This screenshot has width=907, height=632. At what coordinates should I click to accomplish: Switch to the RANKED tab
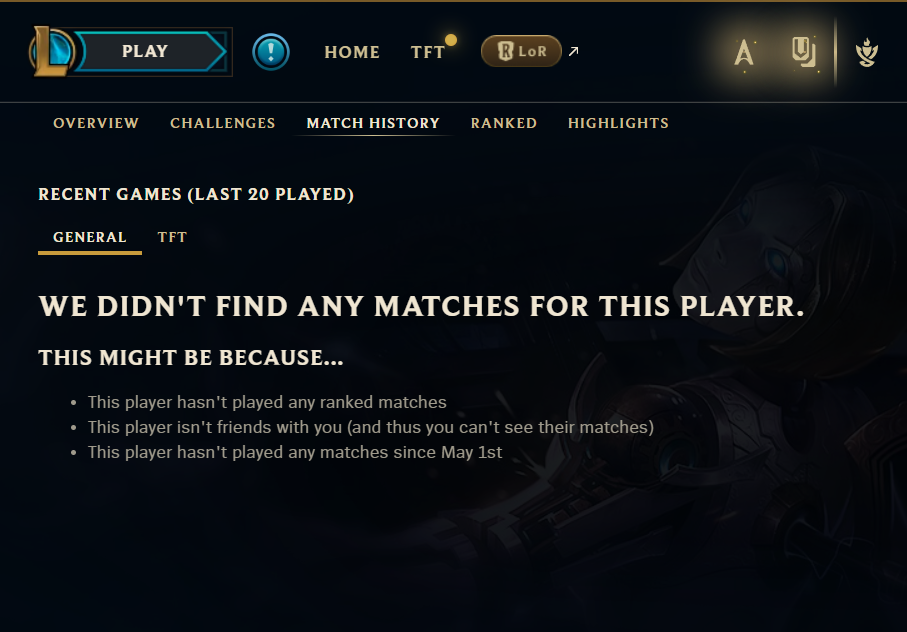[x=504, y=123]
